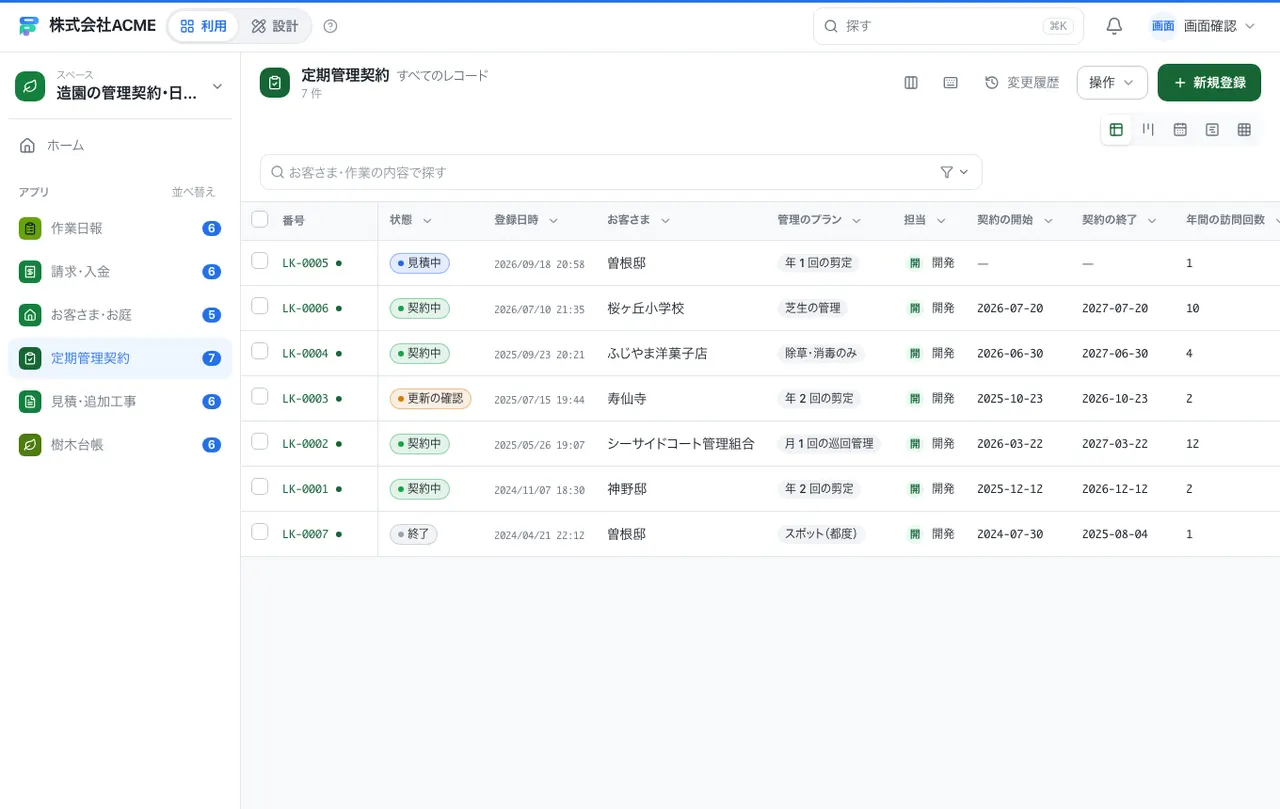Click the 新規登録 button
The image size is (1280, 809).
[1209, 83]
